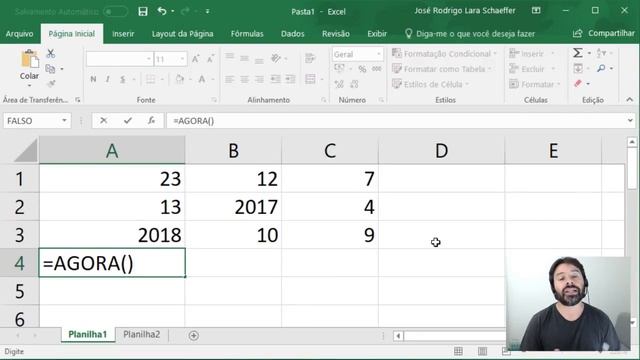Image resolution: width=640 pixels, height=360 pixels.
Task: Toggle bold (N) formatting
Action: (x=93, y=79)
